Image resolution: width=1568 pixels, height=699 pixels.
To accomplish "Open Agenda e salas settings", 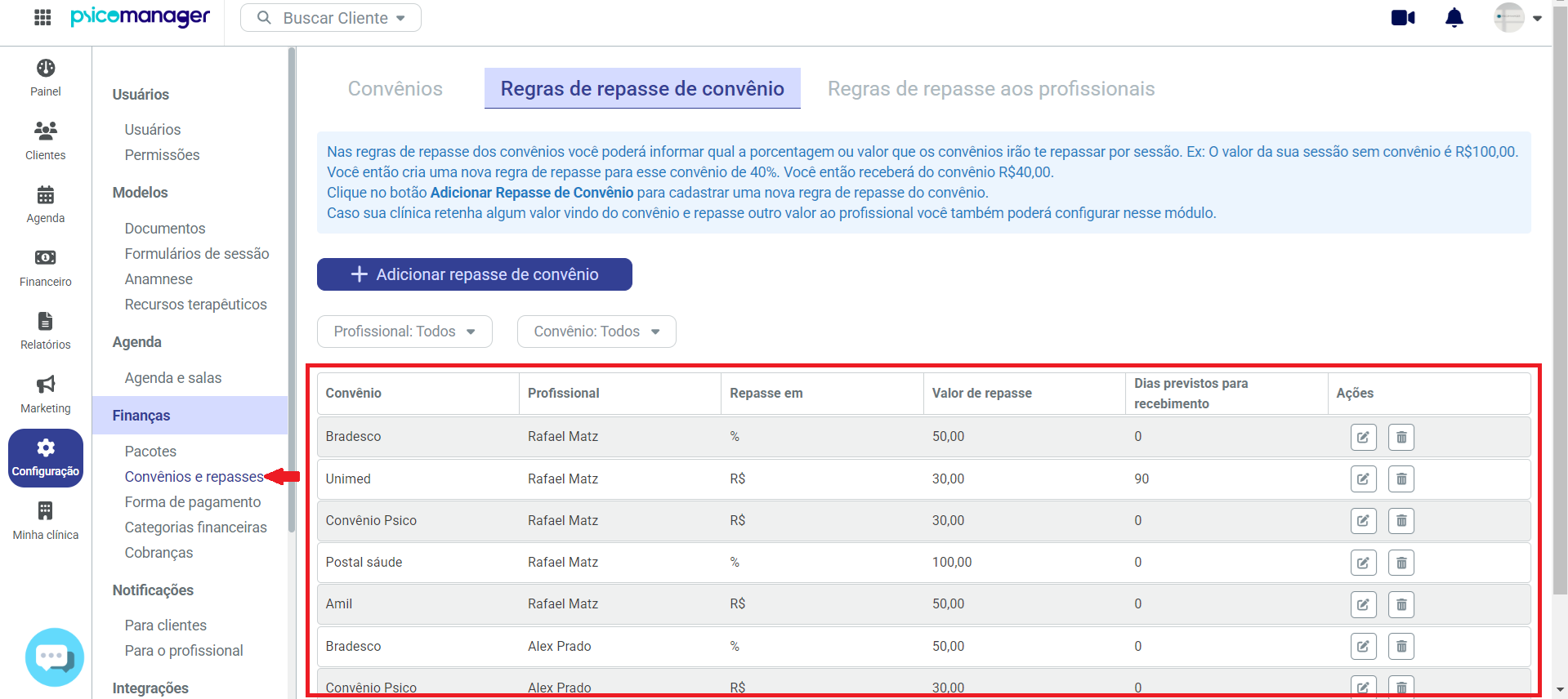I will pos(173,378).
